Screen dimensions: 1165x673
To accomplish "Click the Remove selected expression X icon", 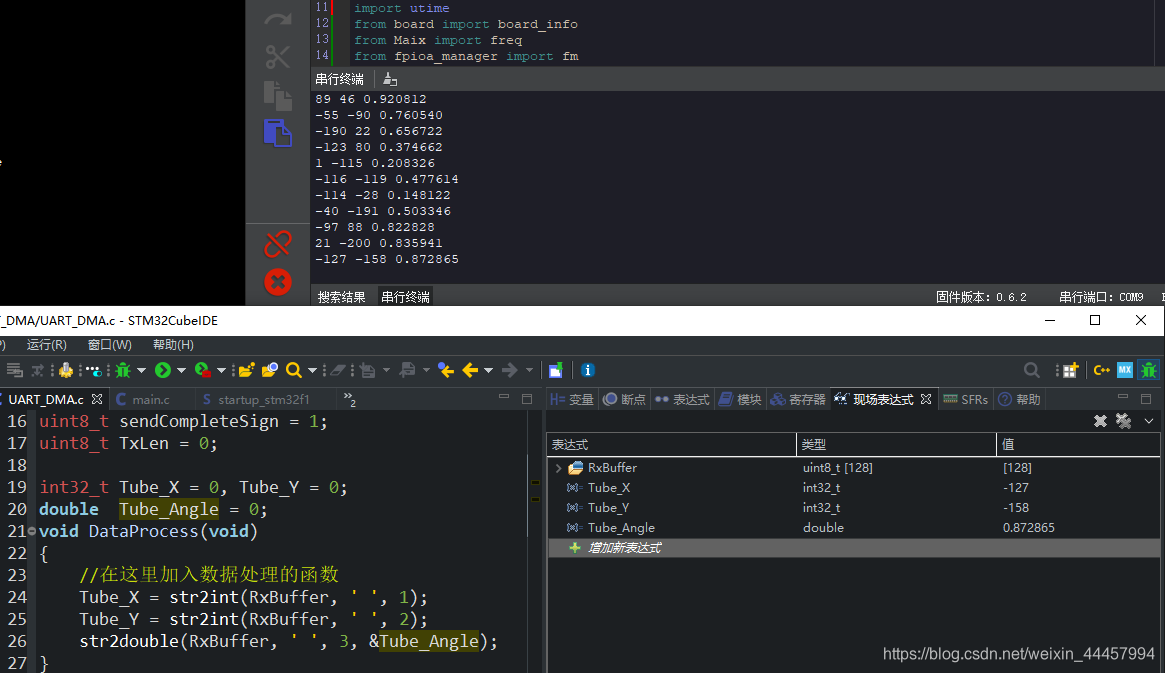I will point(1100,421).
